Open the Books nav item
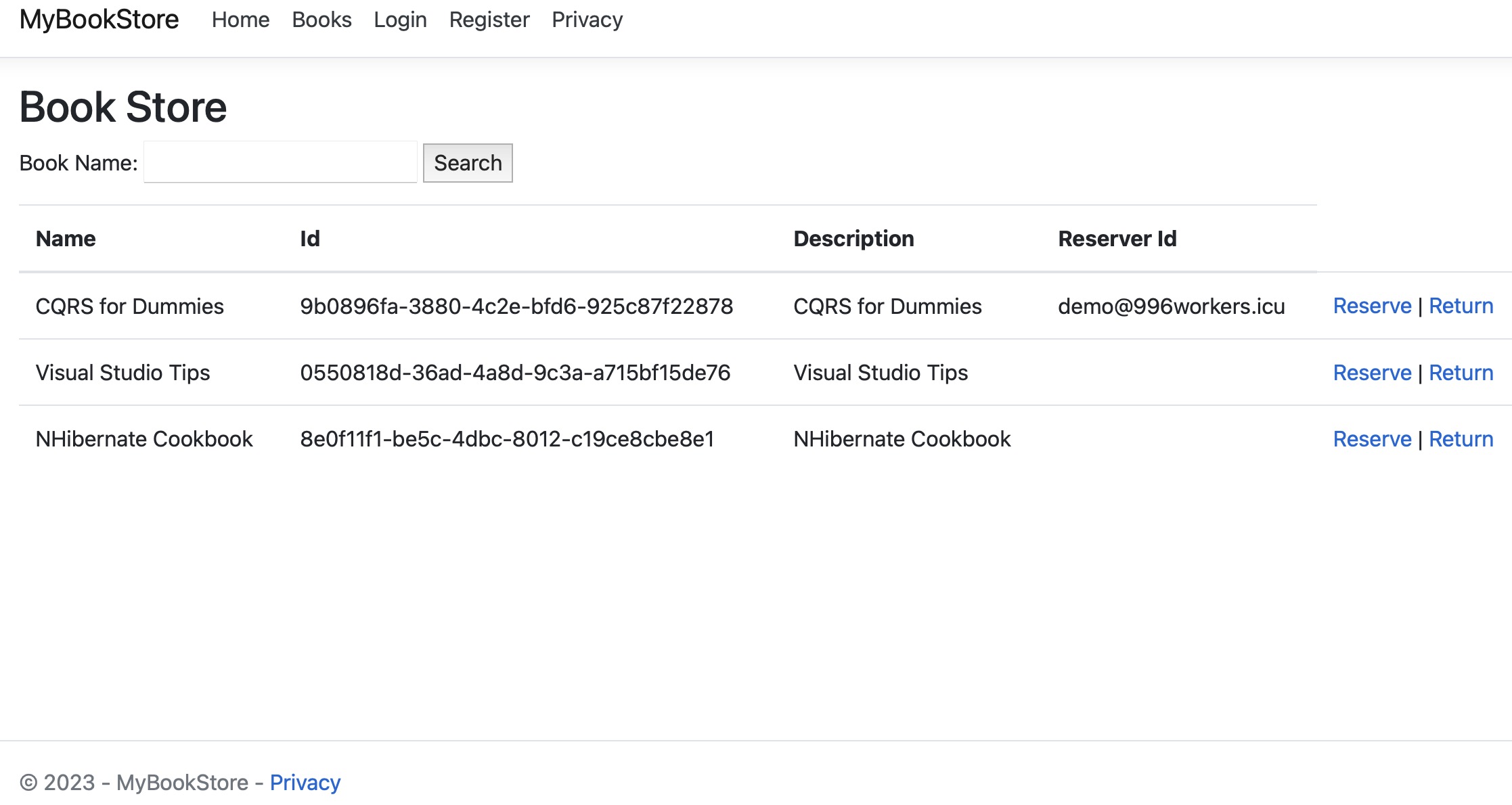The image size is (1512, 805). (x=321, y=20)
